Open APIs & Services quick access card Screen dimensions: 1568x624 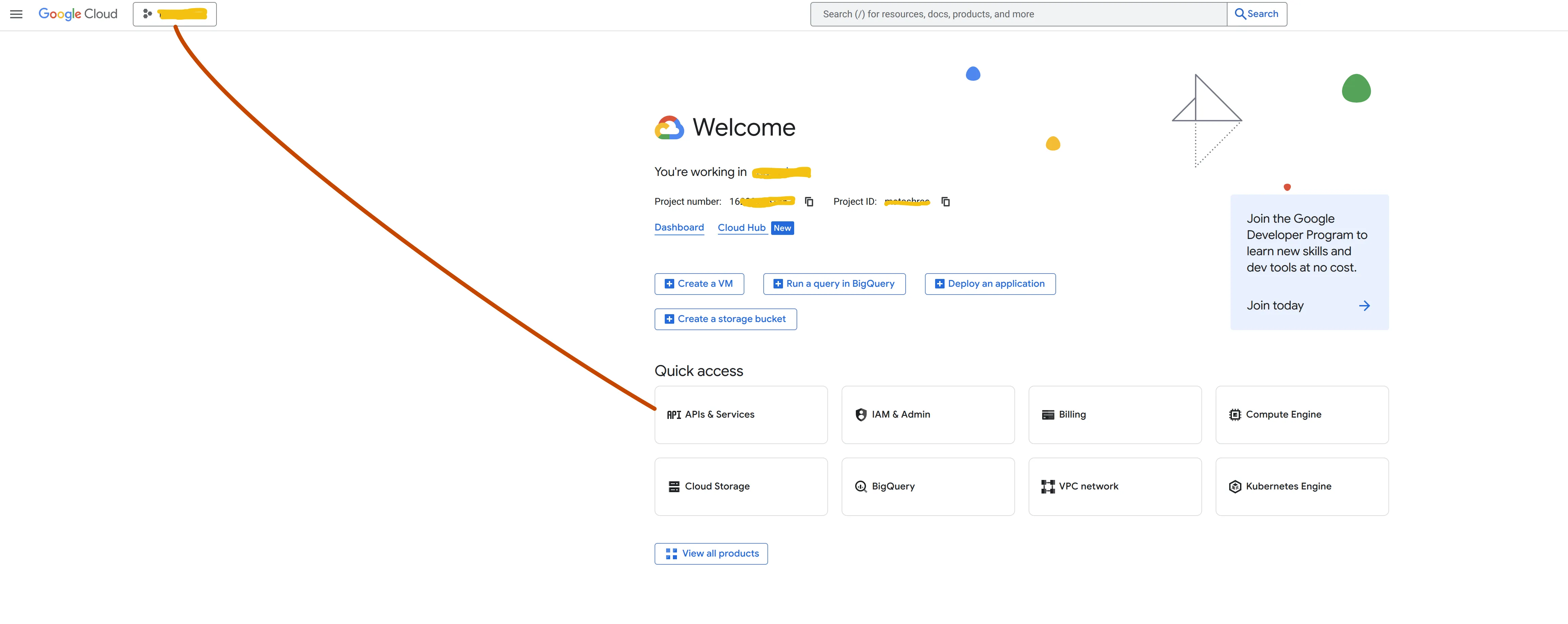tap(741, 415)
